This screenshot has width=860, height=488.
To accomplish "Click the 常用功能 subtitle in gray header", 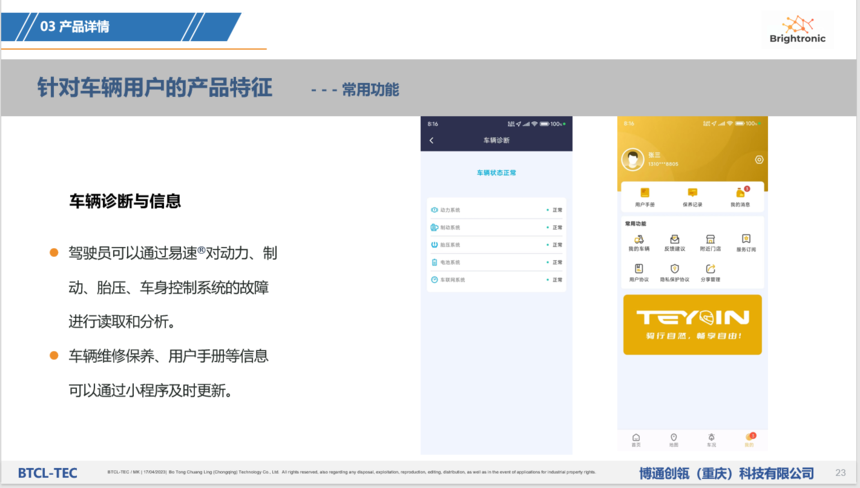I will coord(370,89).
